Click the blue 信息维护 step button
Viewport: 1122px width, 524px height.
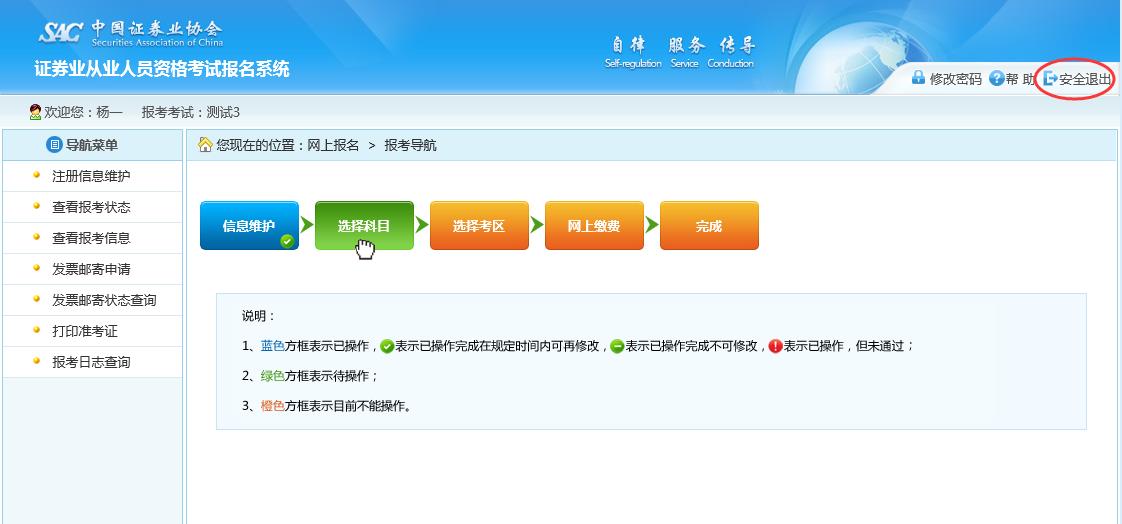248,226
